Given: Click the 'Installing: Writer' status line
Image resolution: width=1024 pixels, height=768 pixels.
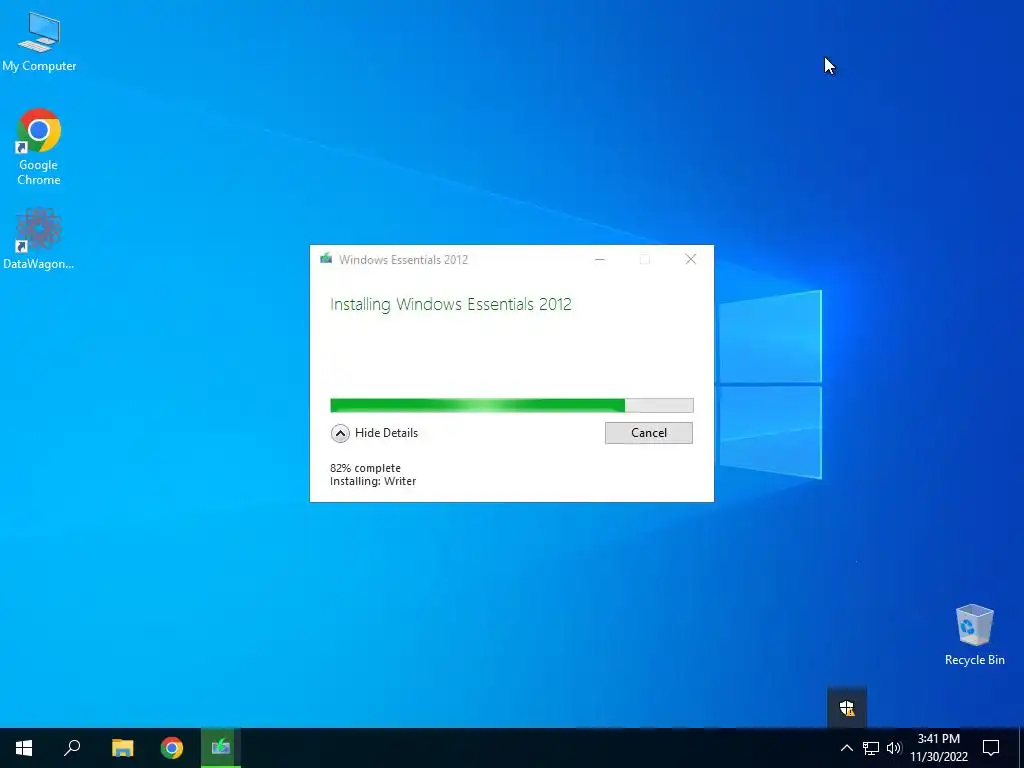Looking at the screenshot, I should pyautogui.click(x=373, y=481).
